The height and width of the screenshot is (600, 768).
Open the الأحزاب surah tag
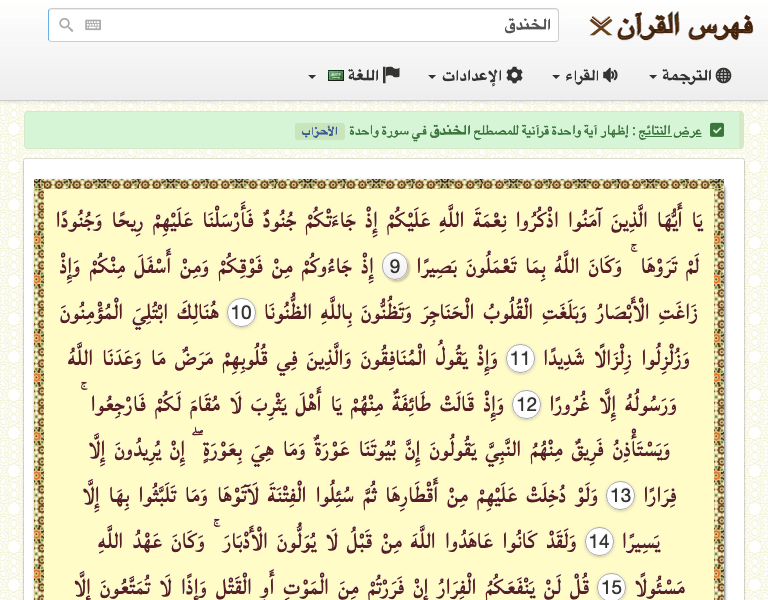click(319, 131)
